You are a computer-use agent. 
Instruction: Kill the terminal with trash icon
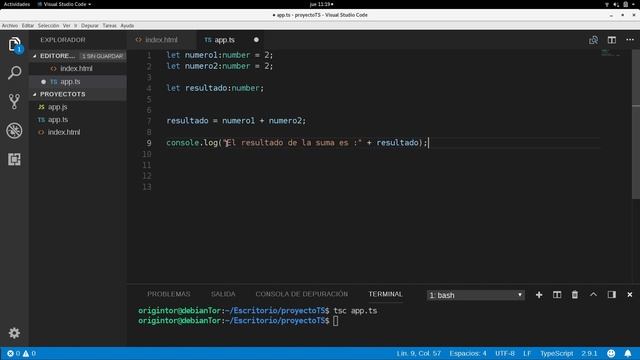575,295
